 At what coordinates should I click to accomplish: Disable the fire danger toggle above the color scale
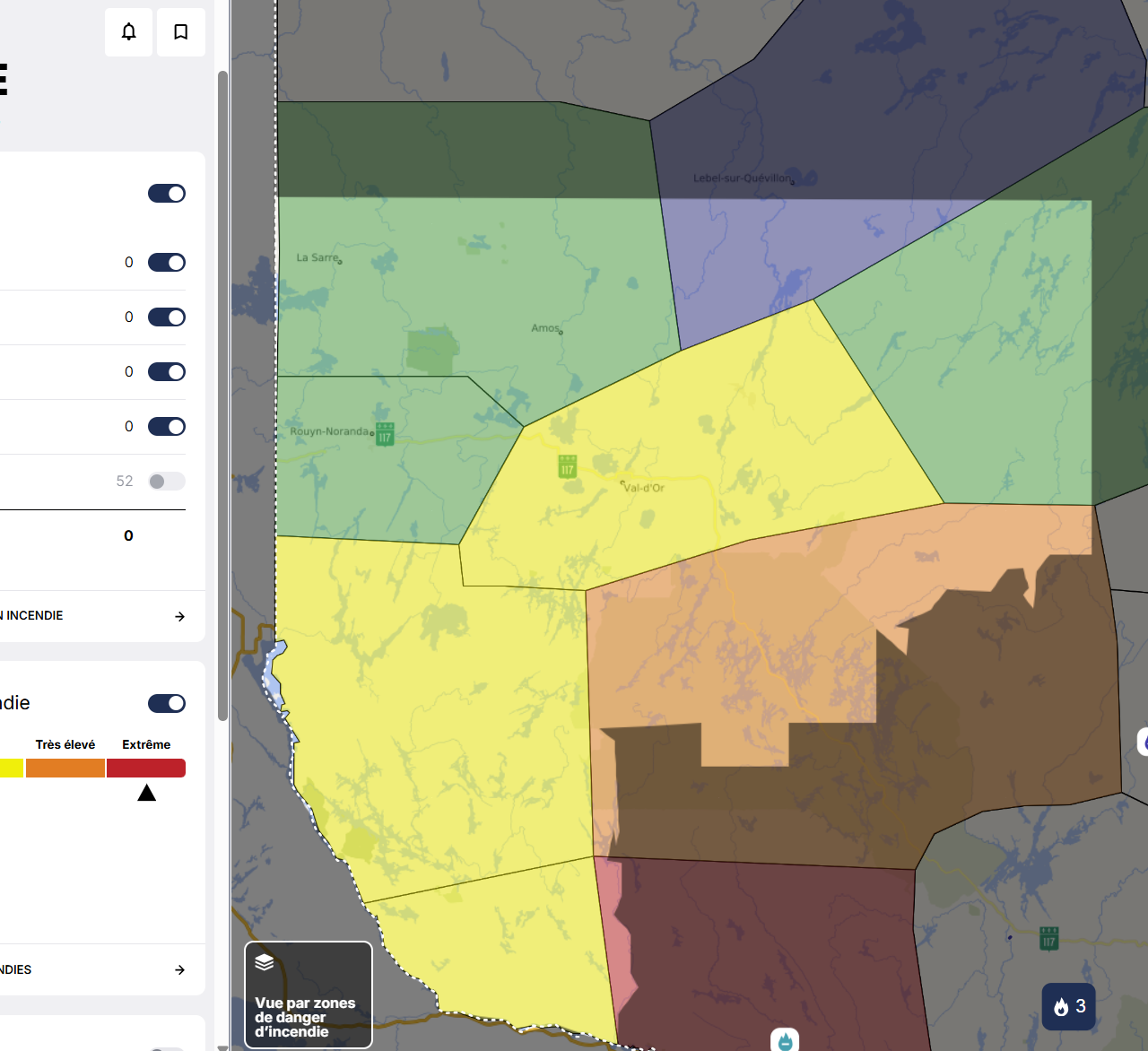click(x=167, y=703)
